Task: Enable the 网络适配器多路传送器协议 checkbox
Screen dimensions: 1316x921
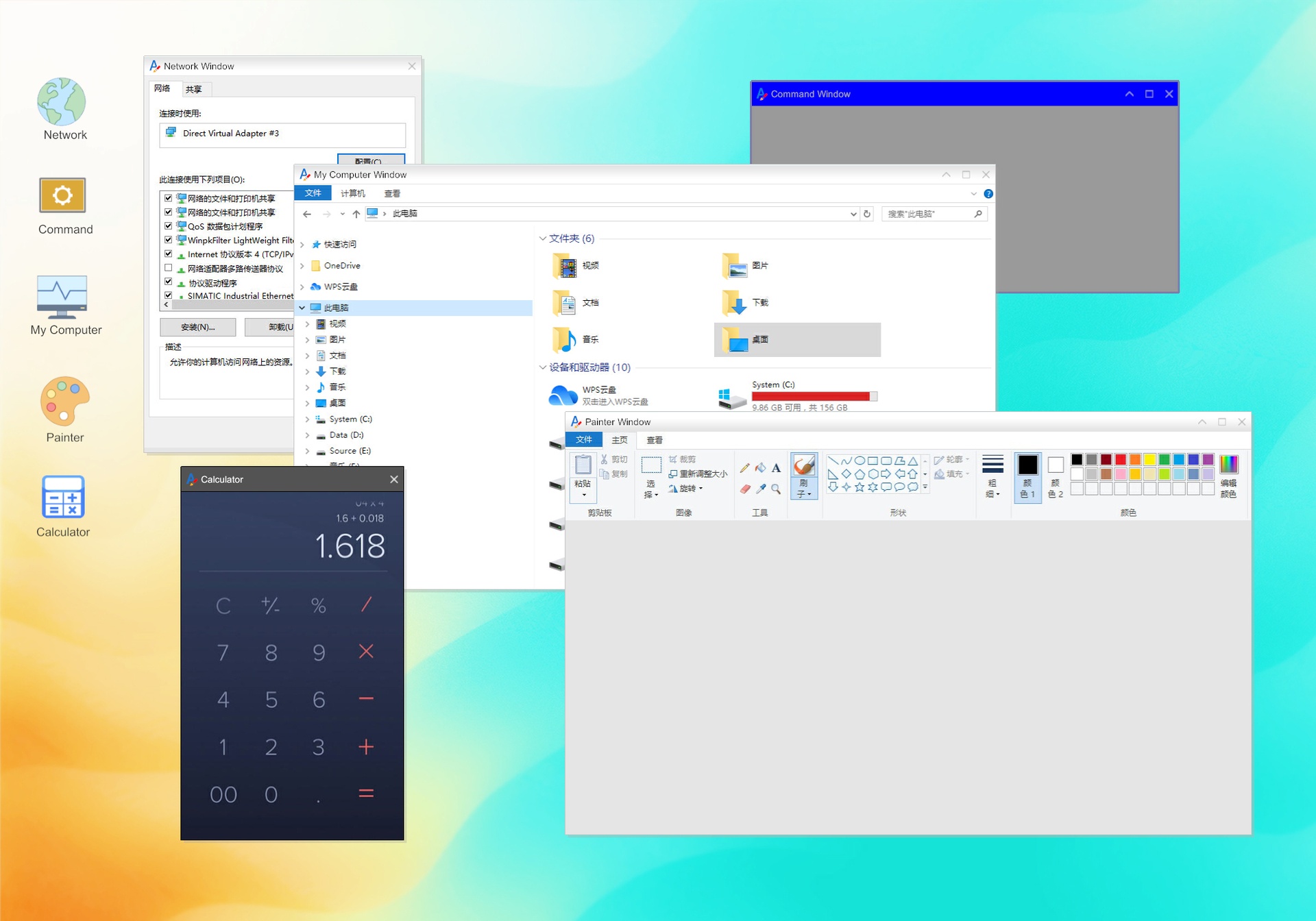Action: tap(169, 268)
